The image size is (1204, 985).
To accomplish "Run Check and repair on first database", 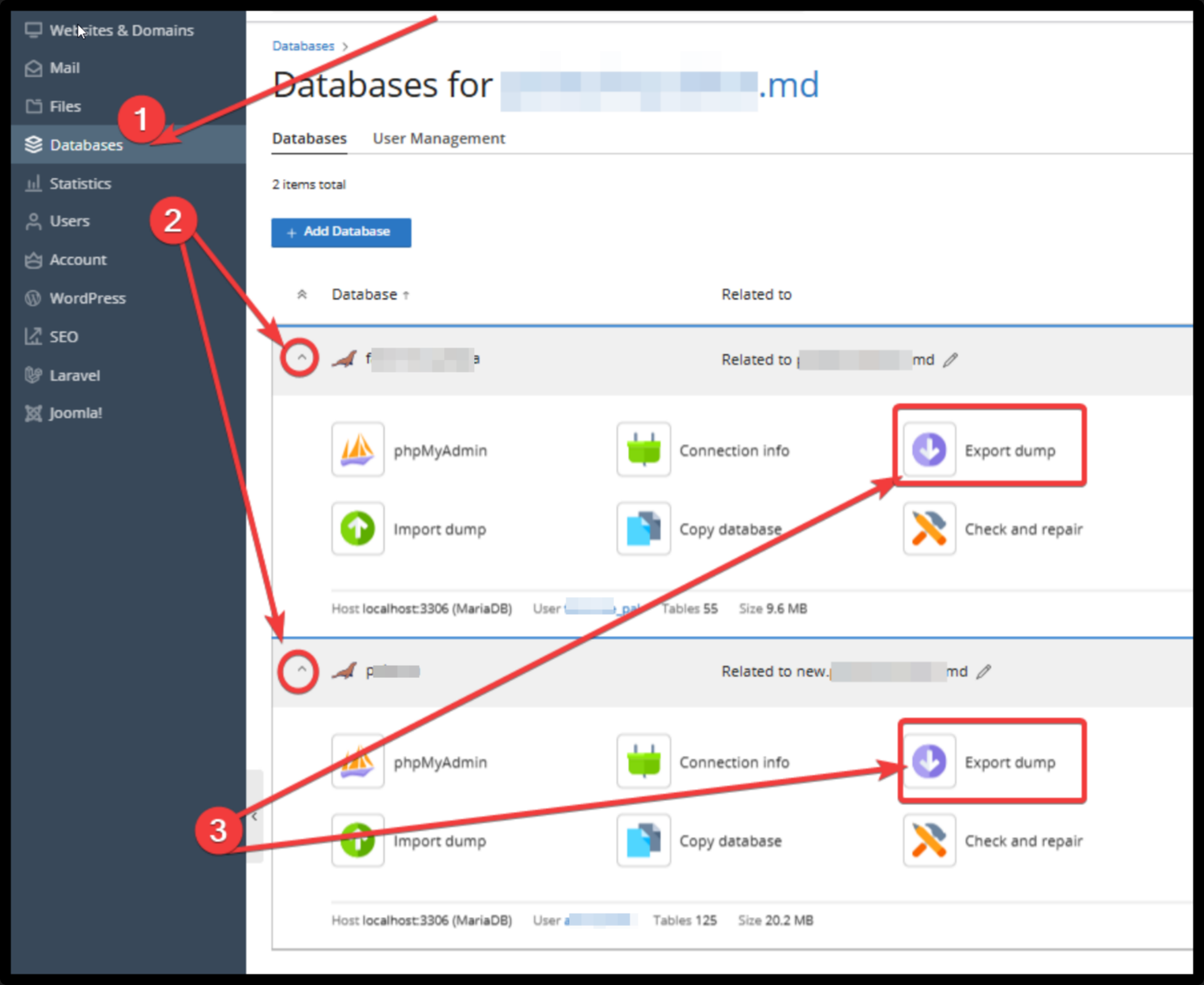I will click(x=993, y=529).
